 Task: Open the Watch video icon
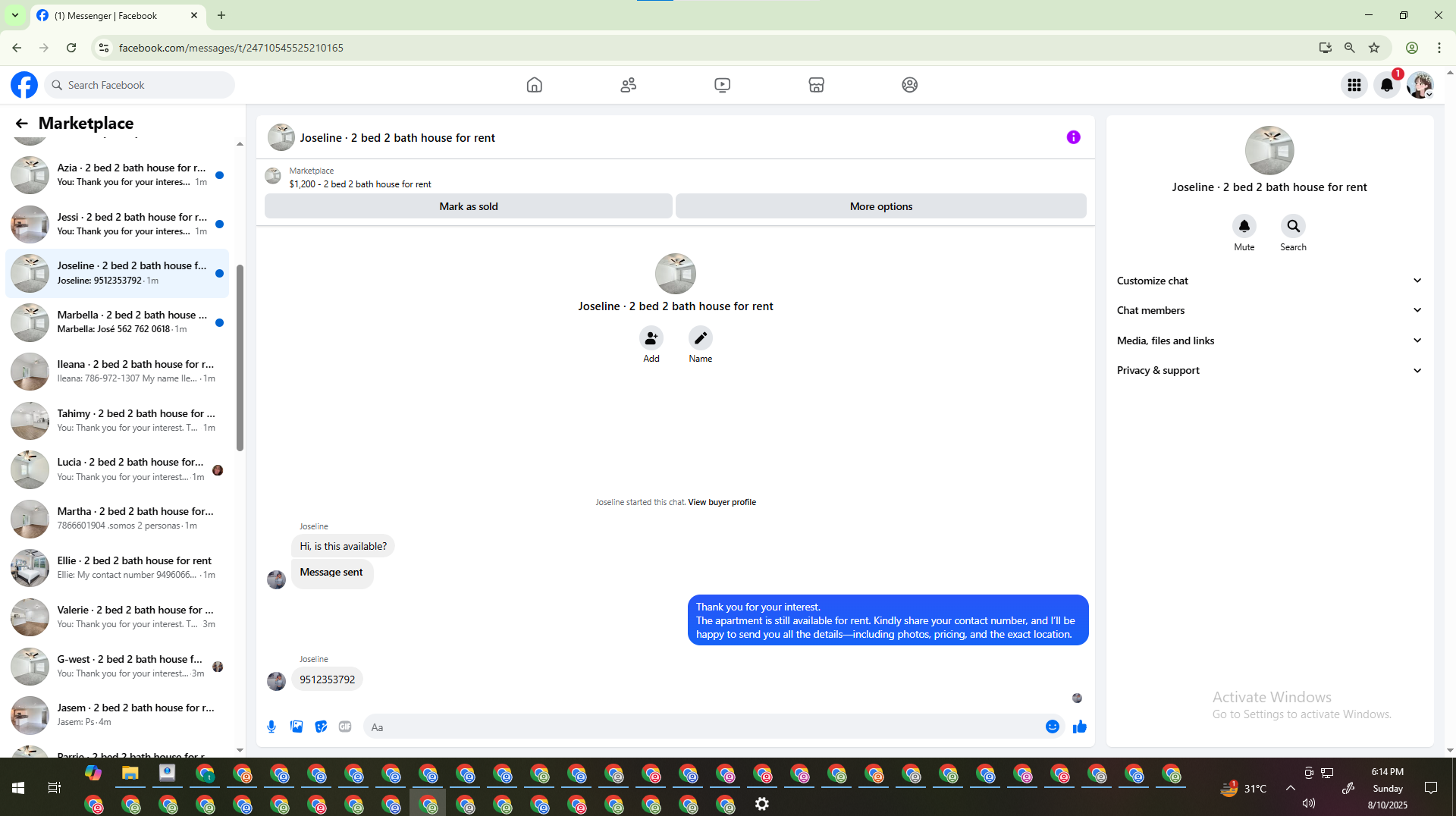(x=723, y=85)
